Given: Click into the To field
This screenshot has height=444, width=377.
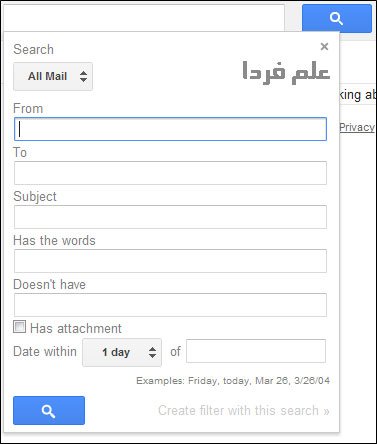Looking at the screenshot, I should [x=170, y=173].
